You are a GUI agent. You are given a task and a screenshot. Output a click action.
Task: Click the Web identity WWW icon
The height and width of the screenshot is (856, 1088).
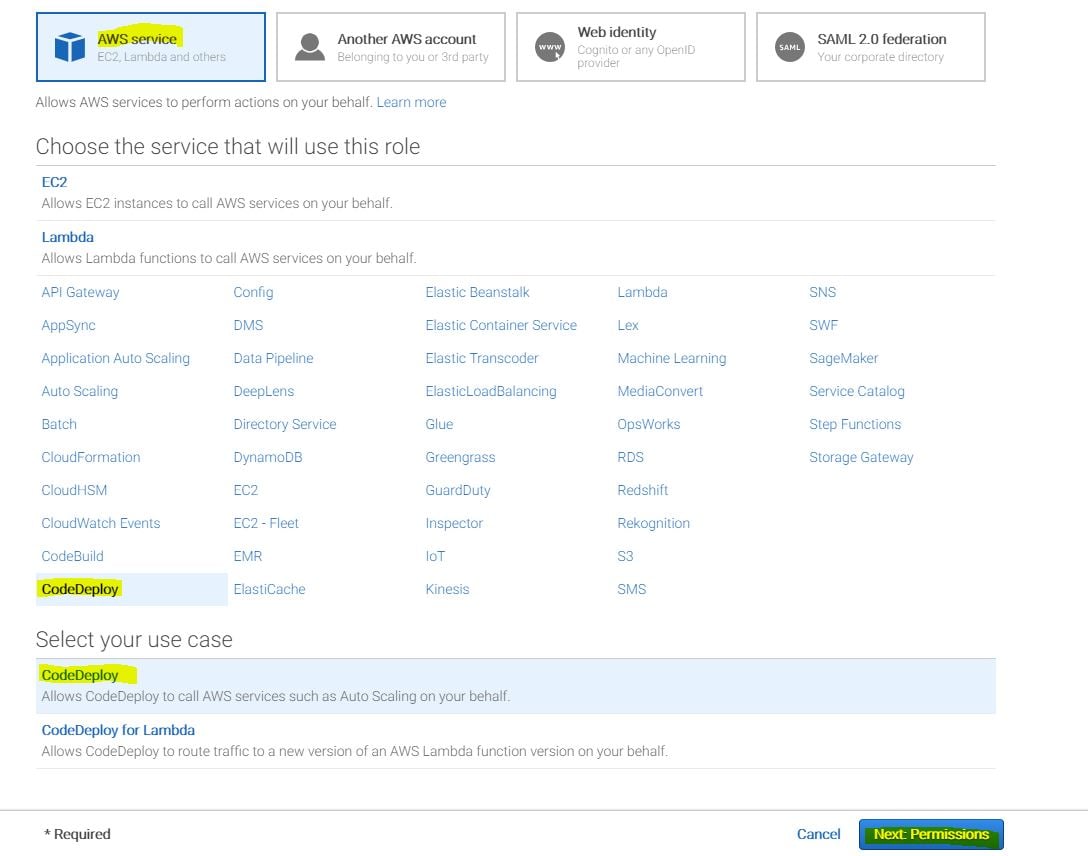coord(550,47)
